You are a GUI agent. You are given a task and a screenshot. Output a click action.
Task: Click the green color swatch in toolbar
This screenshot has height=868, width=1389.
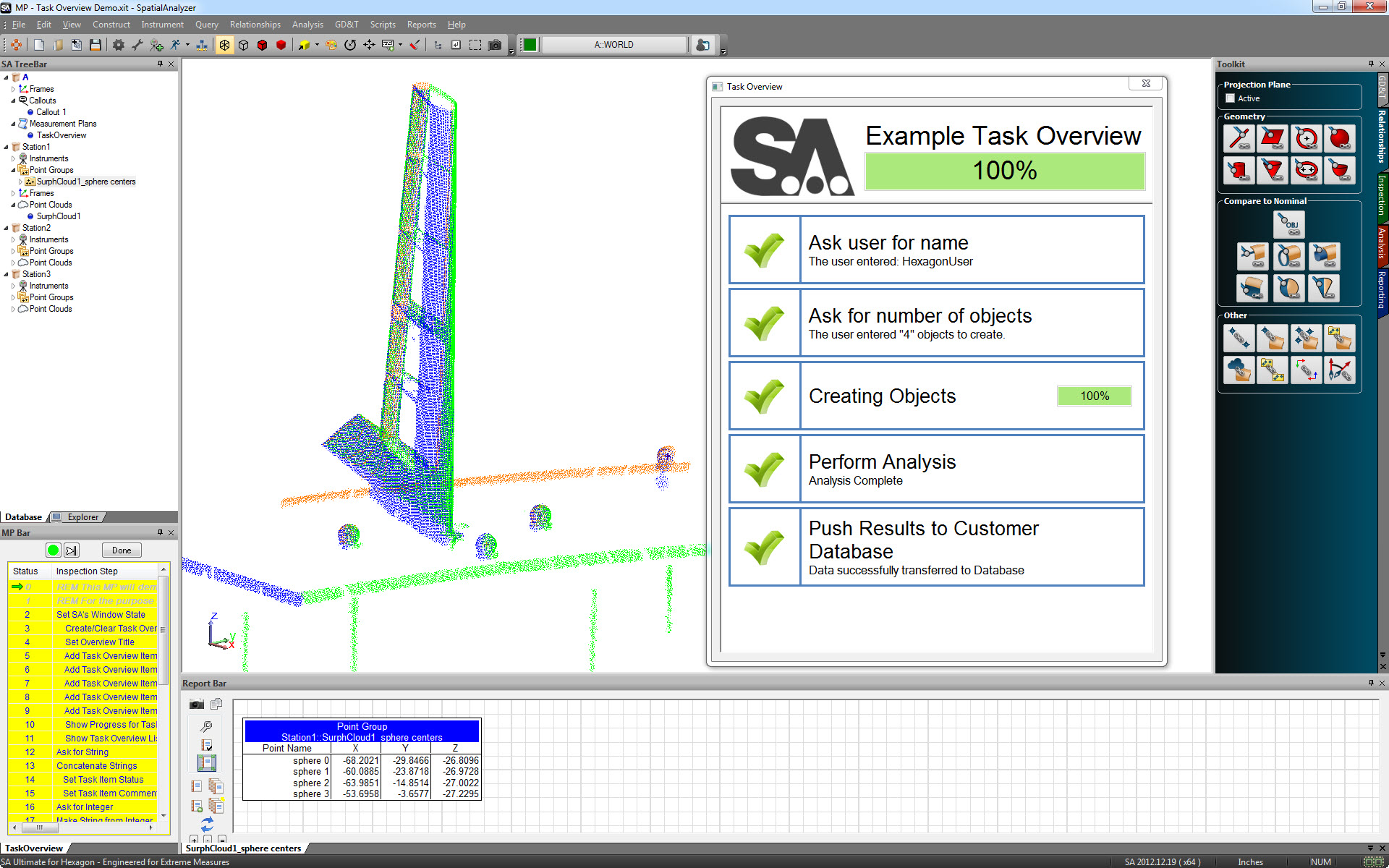[x=530, y=45]
